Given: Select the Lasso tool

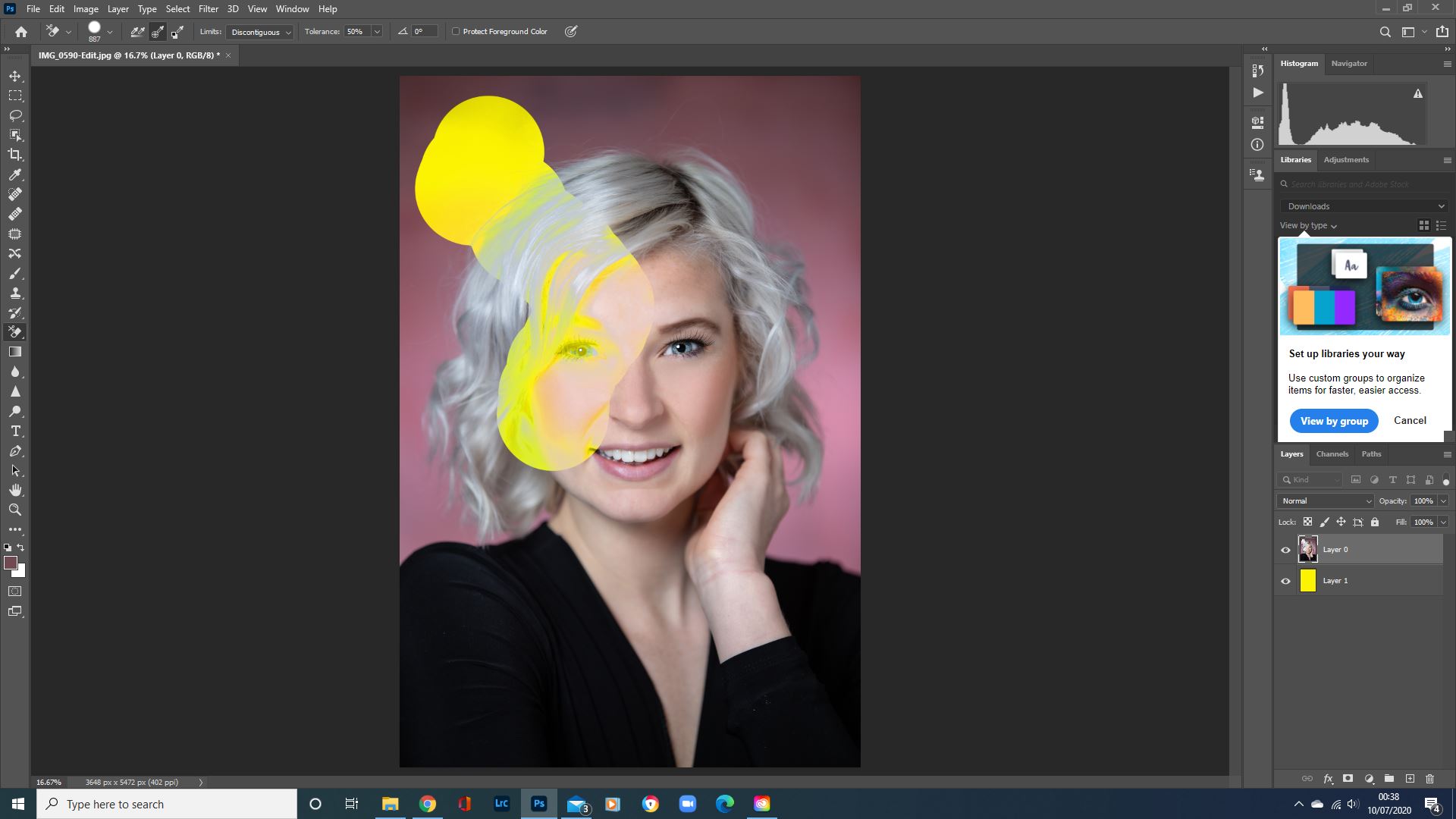Looking at the screenshot, I should 15,115.
